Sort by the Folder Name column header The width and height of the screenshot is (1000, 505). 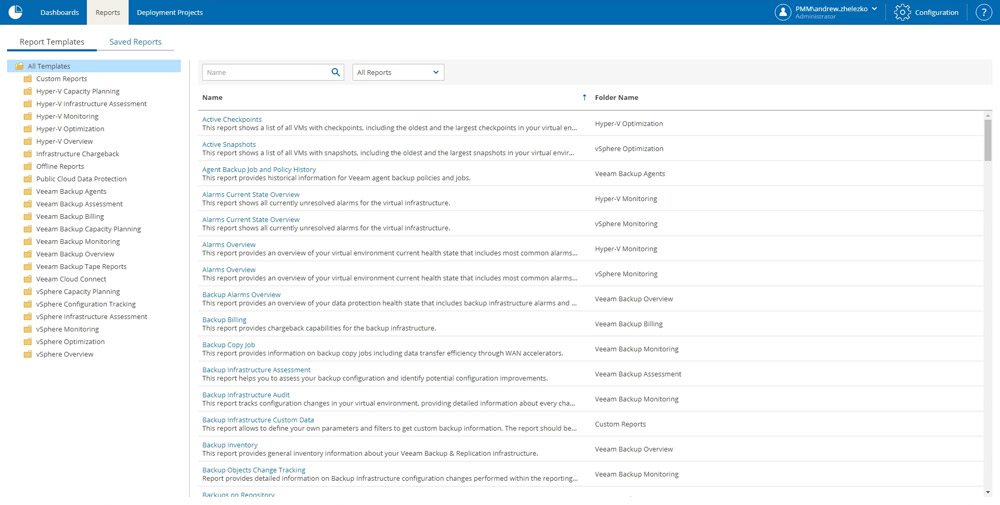pos(616,97)
